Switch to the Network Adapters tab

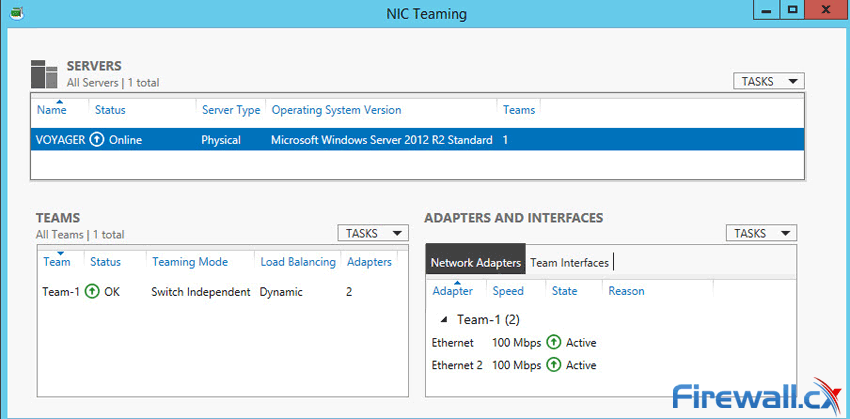tap(475, 263)
